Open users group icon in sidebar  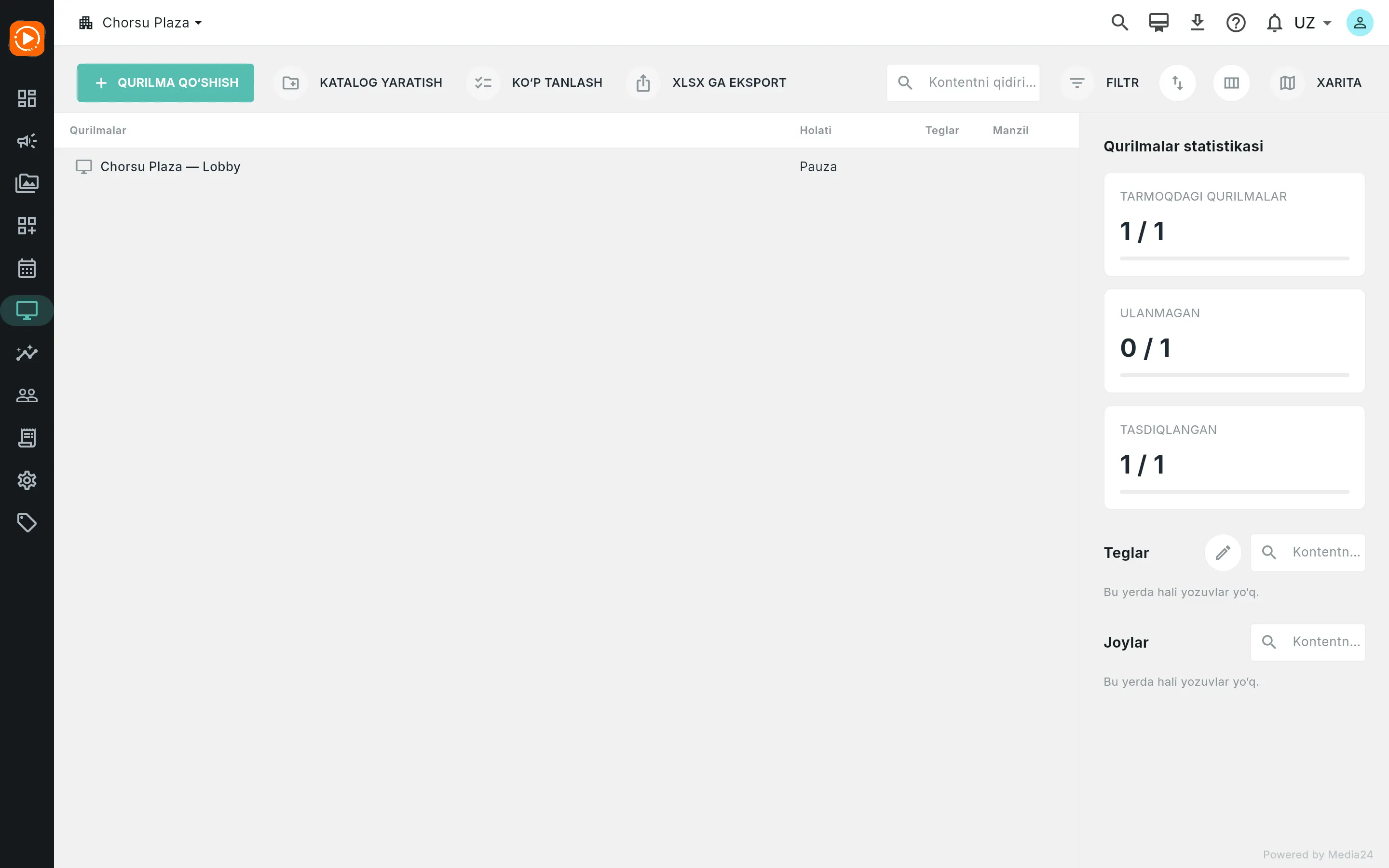[27, 395]
